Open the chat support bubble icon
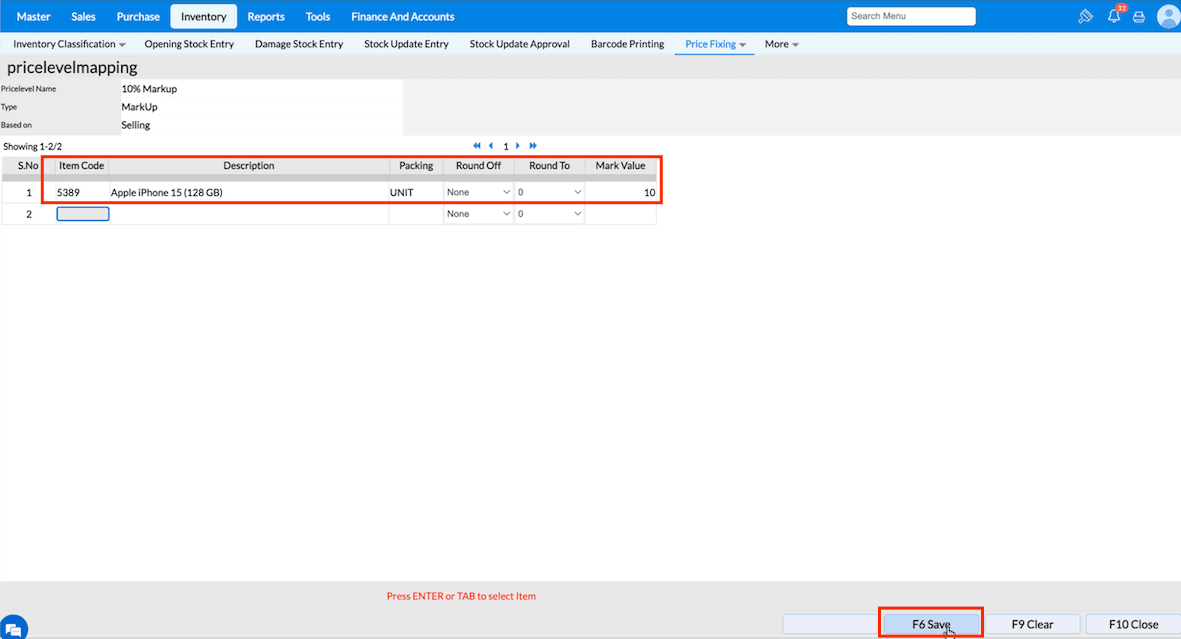The height and width of the screenshot is (639, 1181). pos(14,628)
